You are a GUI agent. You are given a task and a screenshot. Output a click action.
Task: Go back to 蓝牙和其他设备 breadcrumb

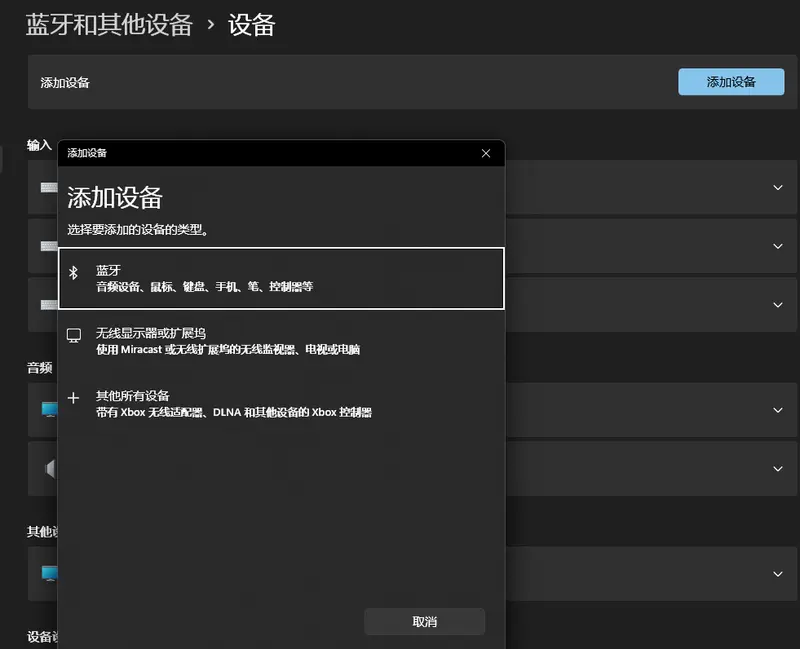click(109, 24)
